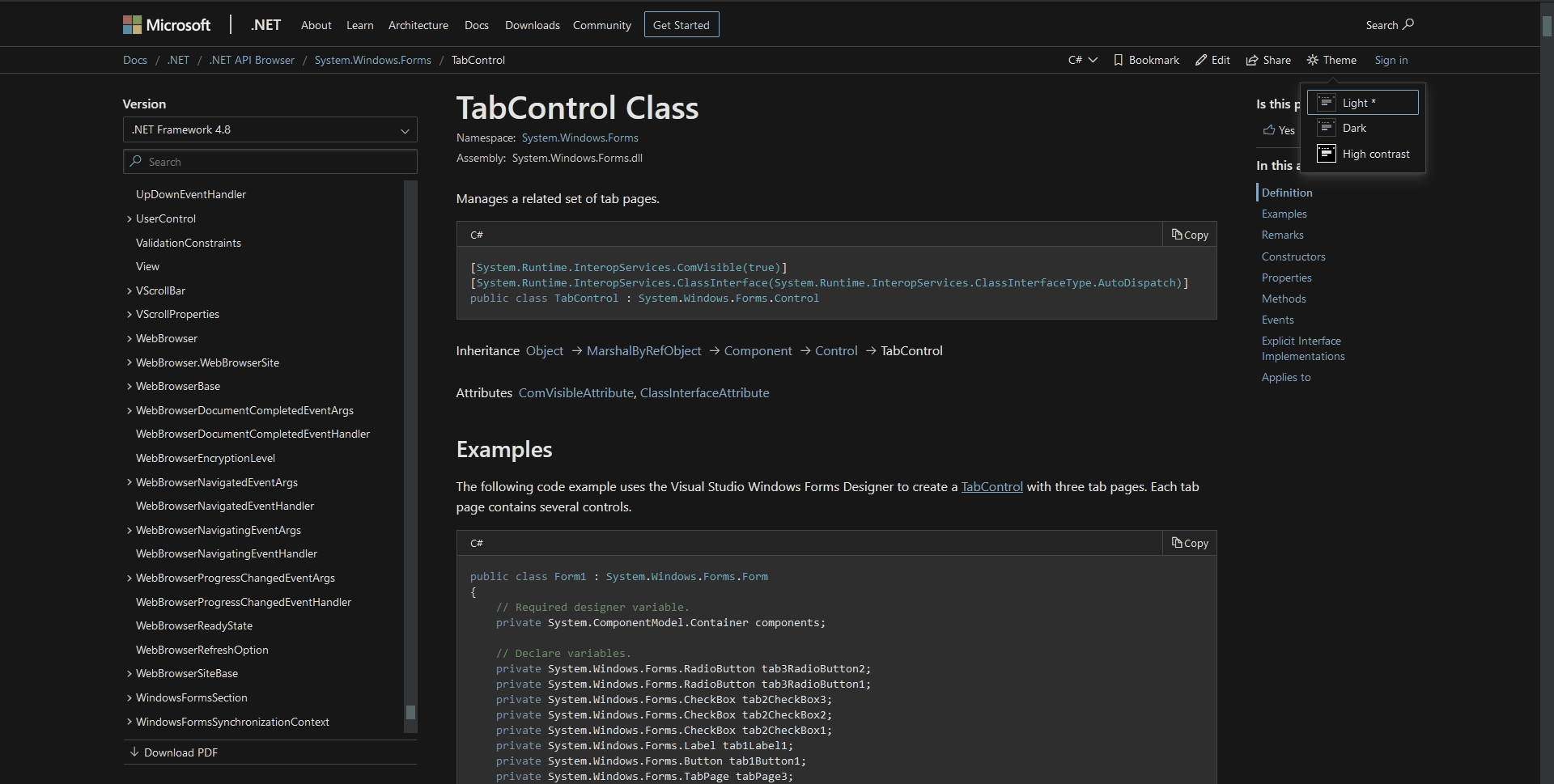
Task: Click the .NET brand link
Action: (265, 25)
